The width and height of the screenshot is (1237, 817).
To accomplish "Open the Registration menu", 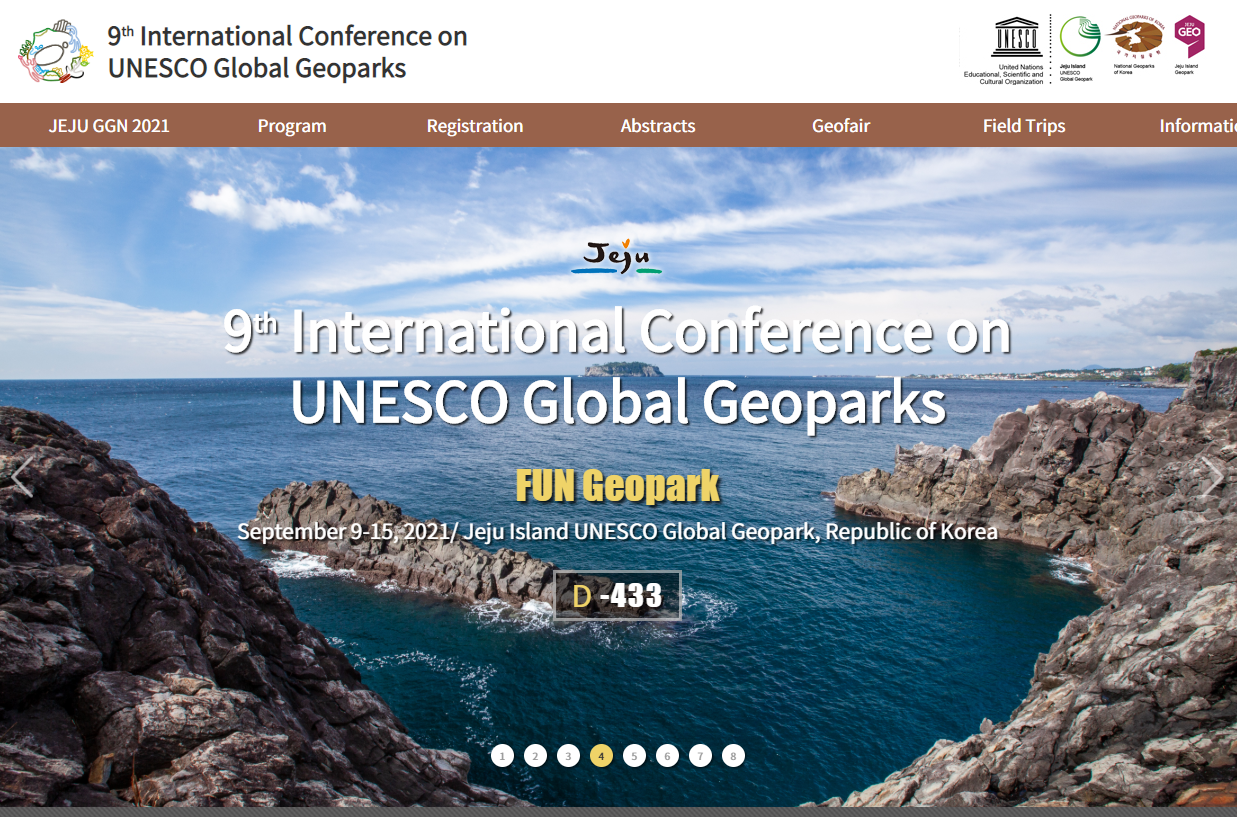I will 475,126.
